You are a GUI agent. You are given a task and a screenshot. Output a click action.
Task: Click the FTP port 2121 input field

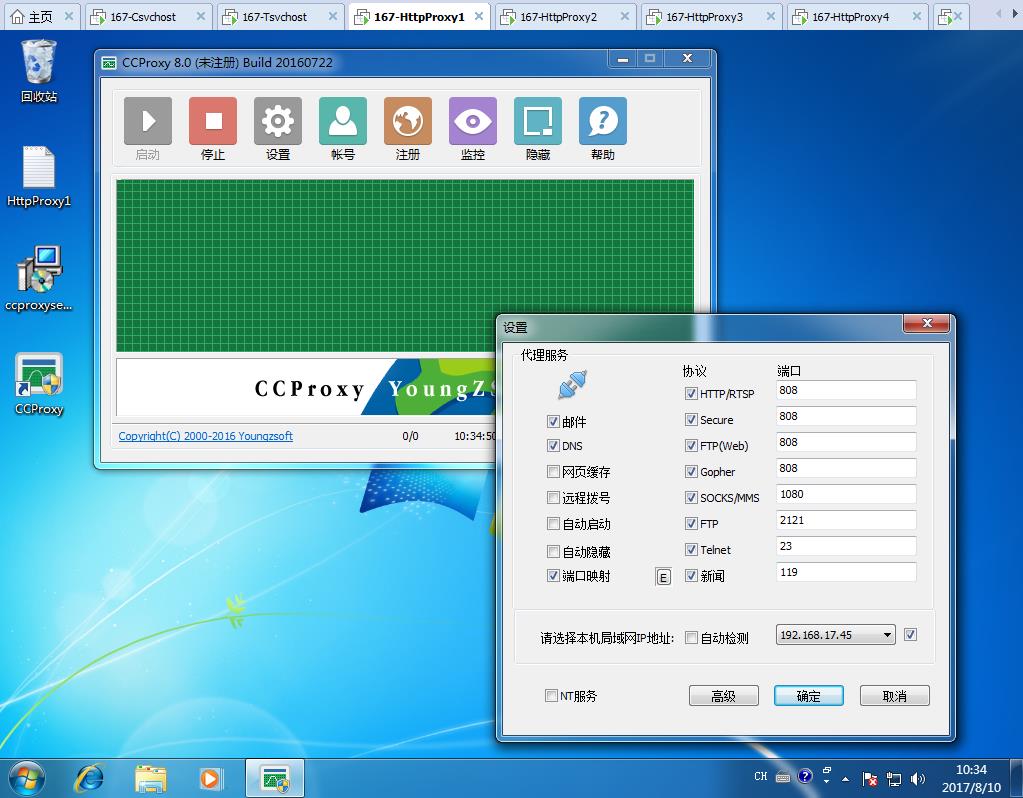click(x=845, y=520)
